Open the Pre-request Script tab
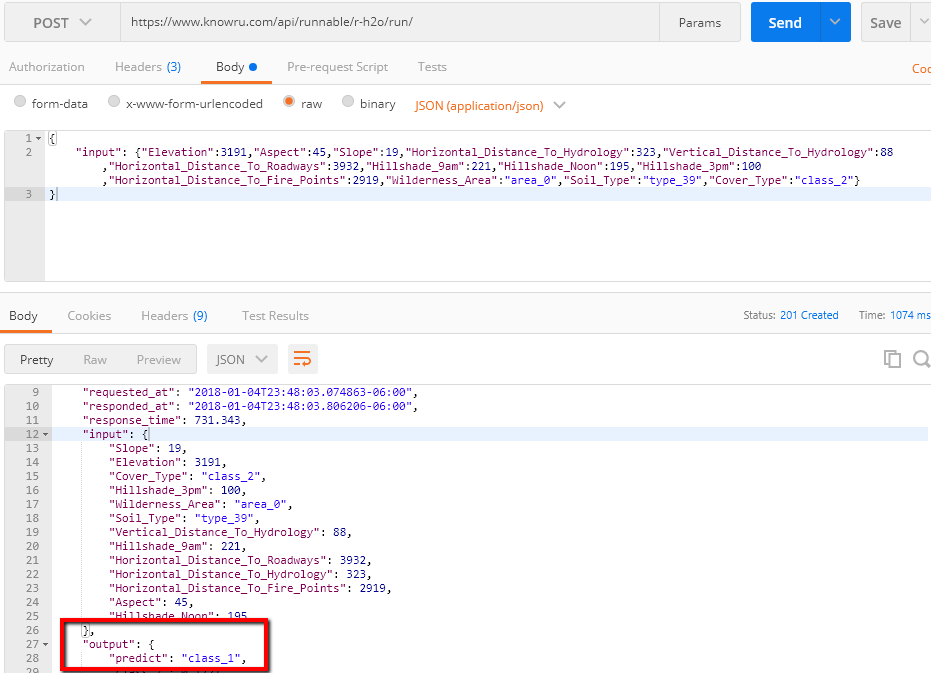Image resolution: width=931 pixels, height=673 pixels. [x=337, y=67]
